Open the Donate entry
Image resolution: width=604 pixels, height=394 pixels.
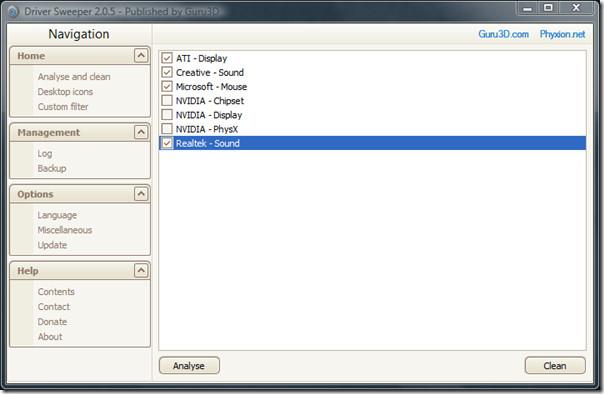(52, 322)
